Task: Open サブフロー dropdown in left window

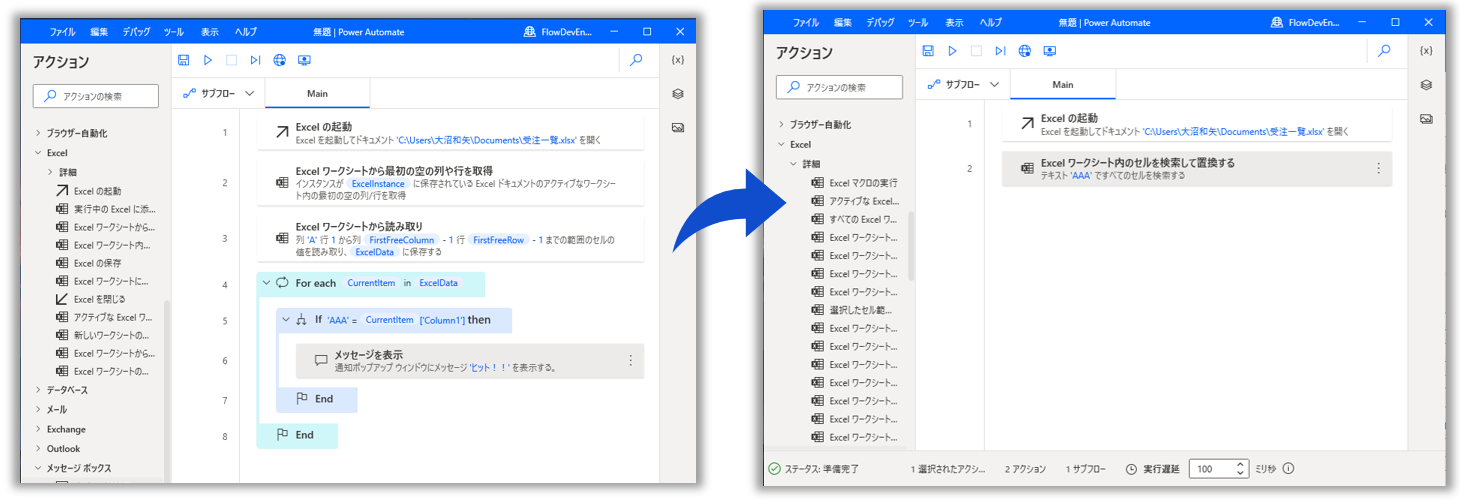Action: pos(218,93)
